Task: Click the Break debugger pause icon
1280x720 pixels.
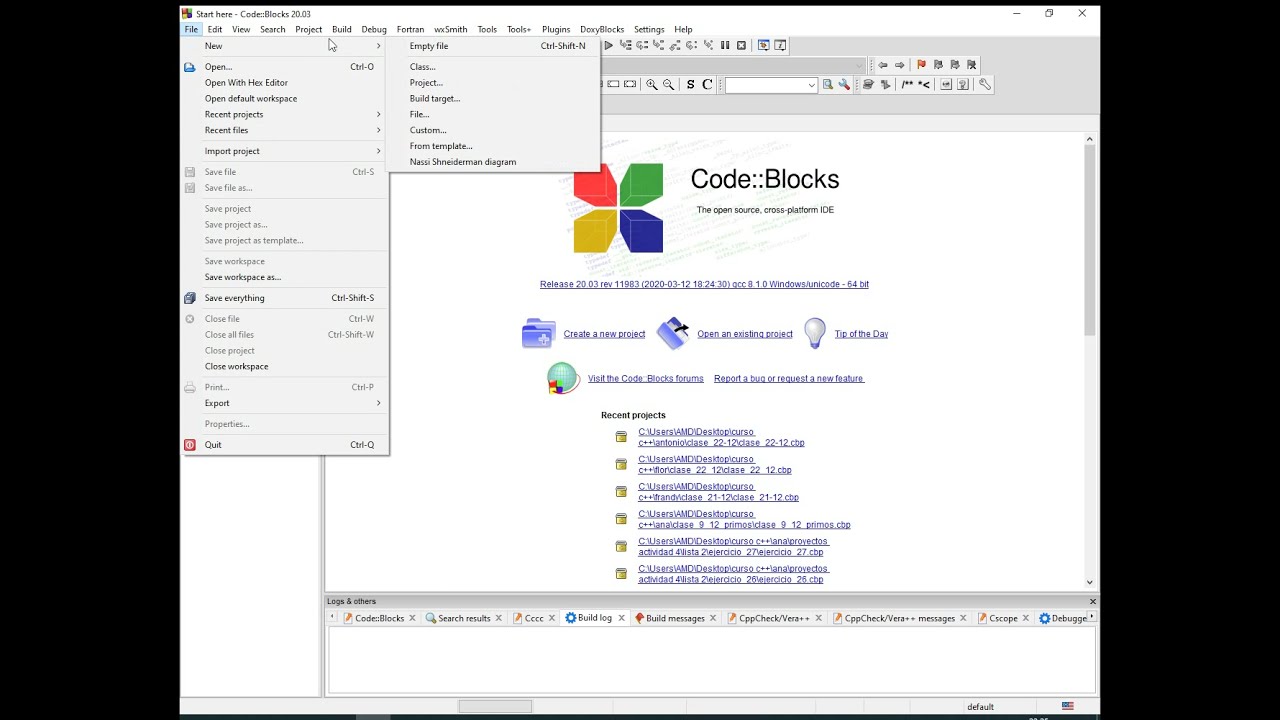Action: (725, 45)
